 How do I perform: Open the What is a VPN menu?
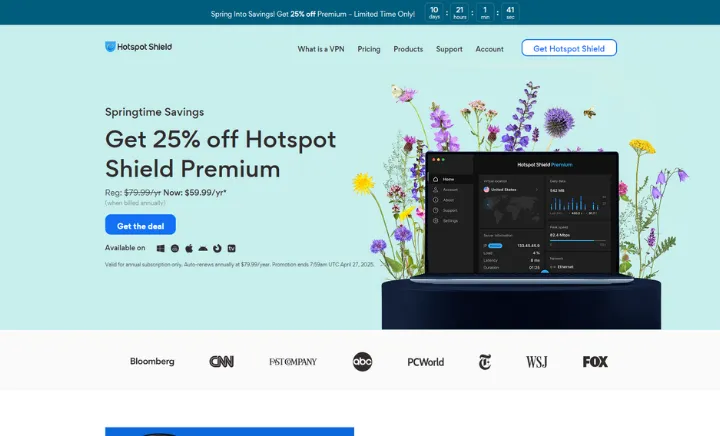coord(321,49)
